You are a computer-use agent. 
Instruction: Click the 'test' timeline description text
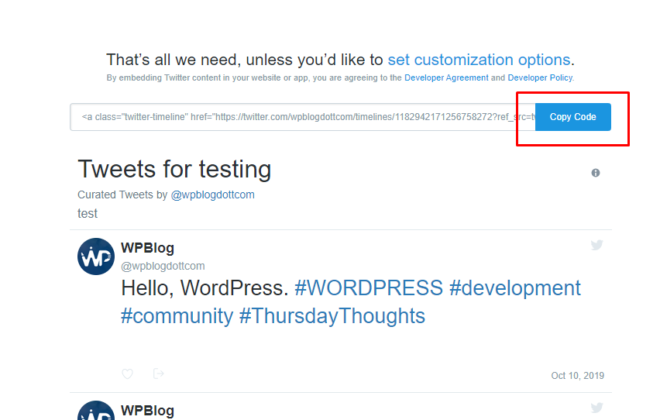pos(88,214)
